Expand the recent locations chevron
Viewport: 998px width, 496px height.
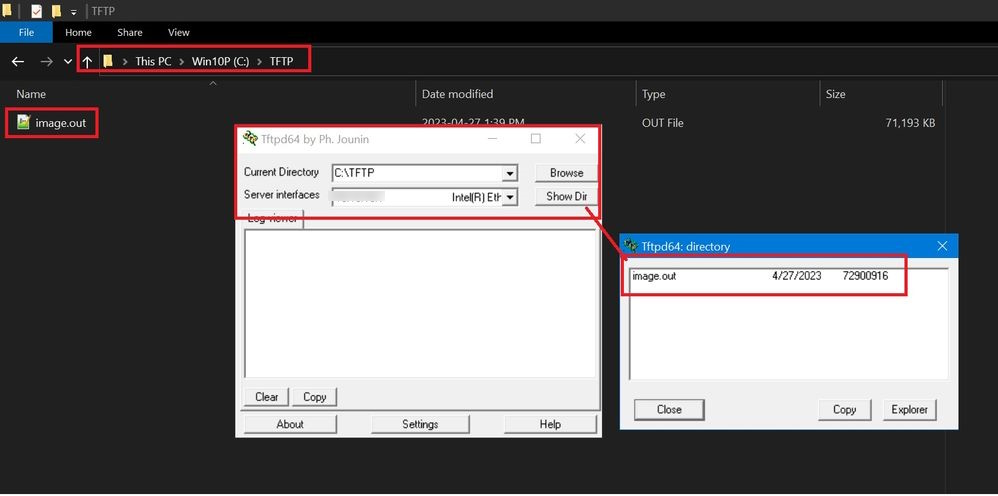(67, 62)
